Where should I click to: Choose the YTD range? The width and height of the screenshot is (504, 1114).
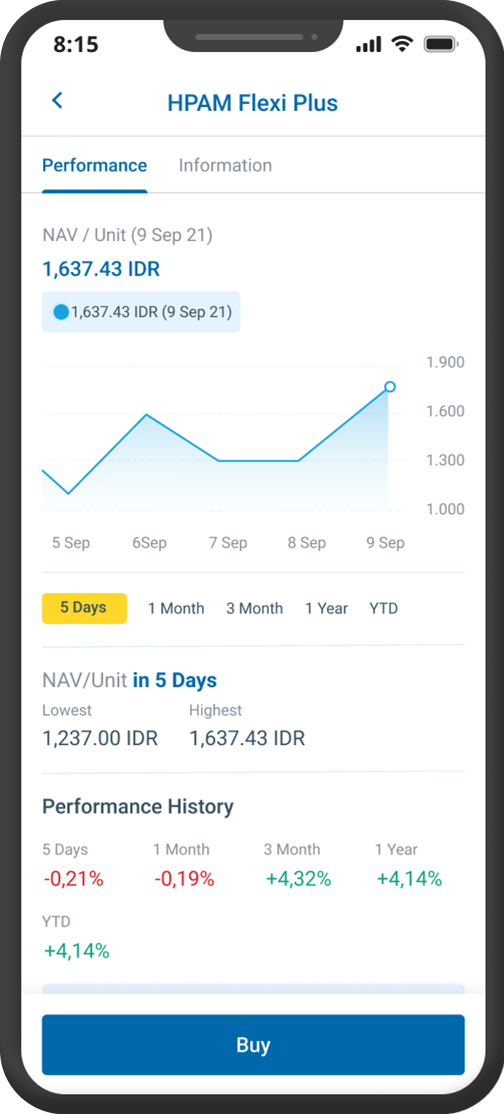(x=384, y=609)
